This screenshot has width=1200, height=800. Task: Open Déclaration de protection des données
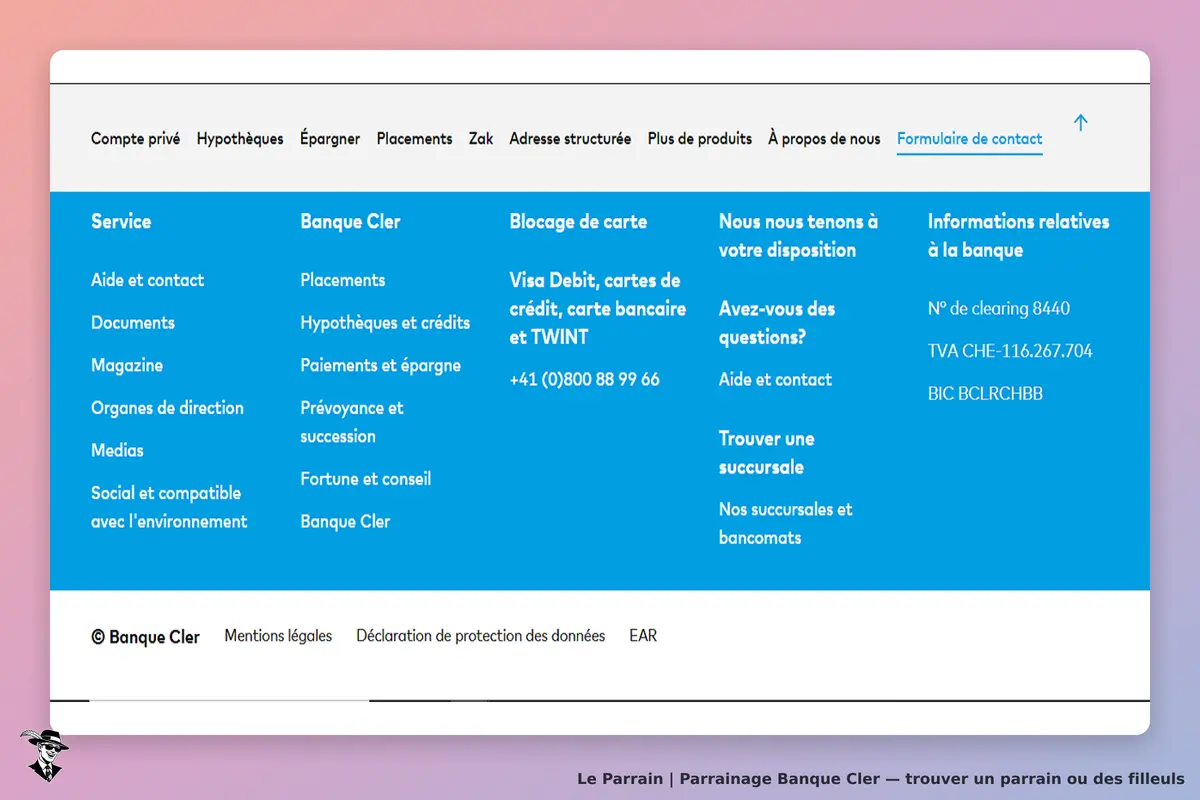point(481,635)
